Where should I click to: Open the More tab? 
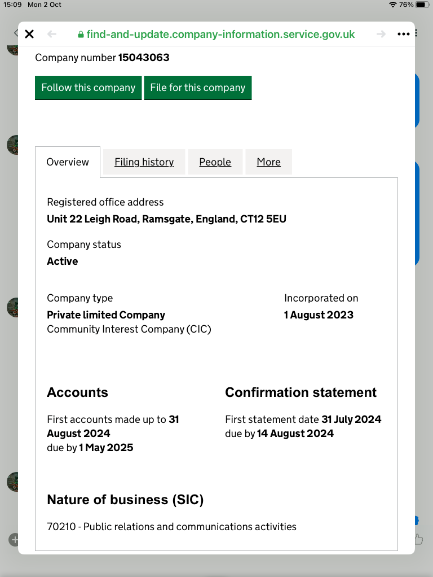269,162
